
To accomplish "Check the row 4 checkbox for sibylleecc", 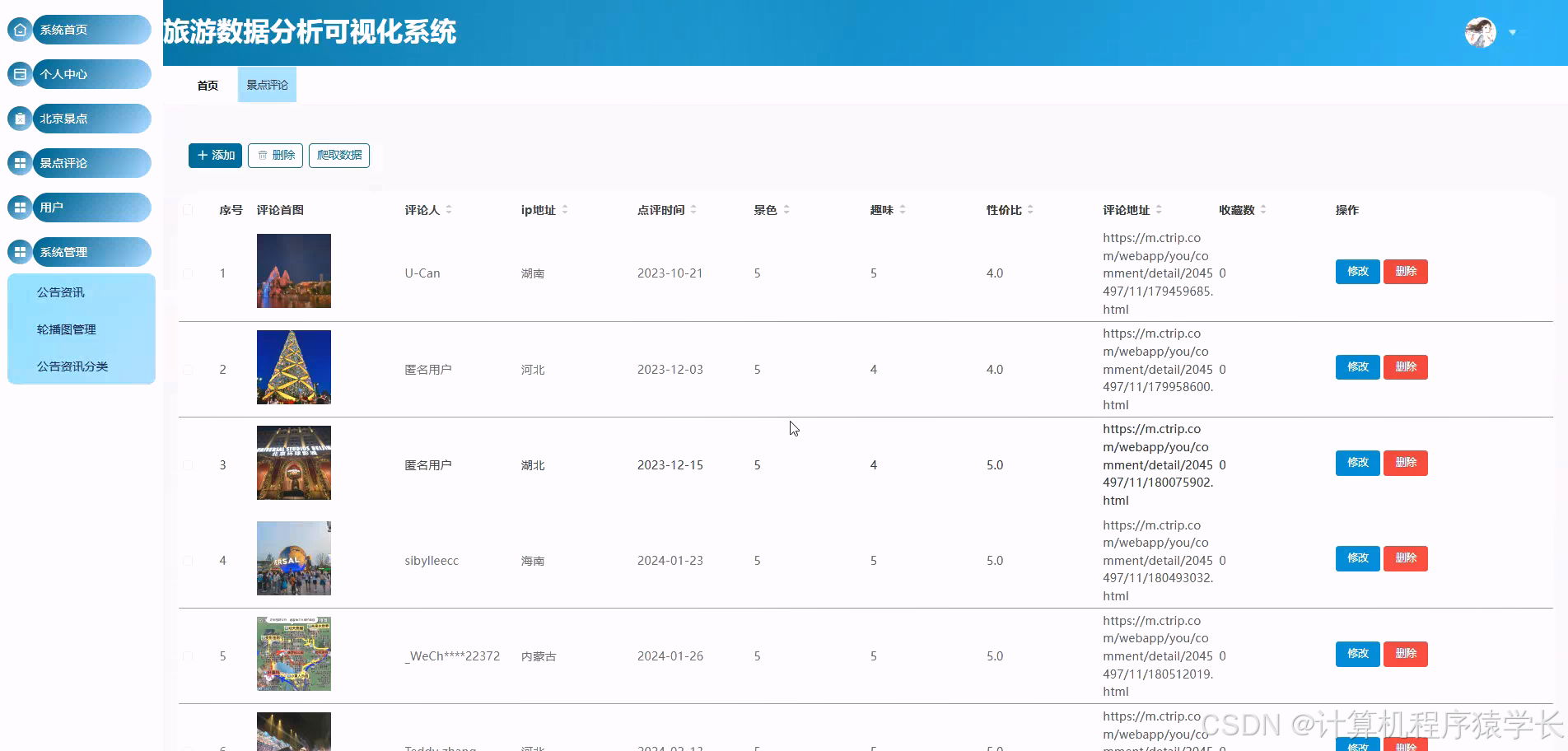I will (188, 561).
